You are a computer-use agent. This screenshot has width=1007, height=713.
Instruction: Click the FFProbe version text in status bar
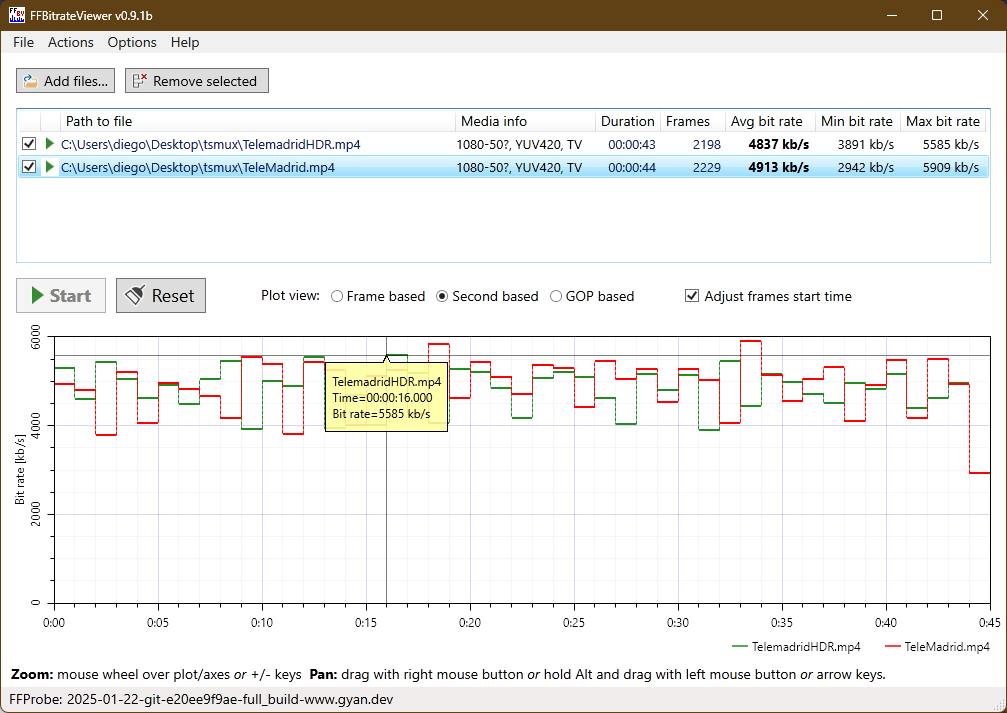pos(201,699)
